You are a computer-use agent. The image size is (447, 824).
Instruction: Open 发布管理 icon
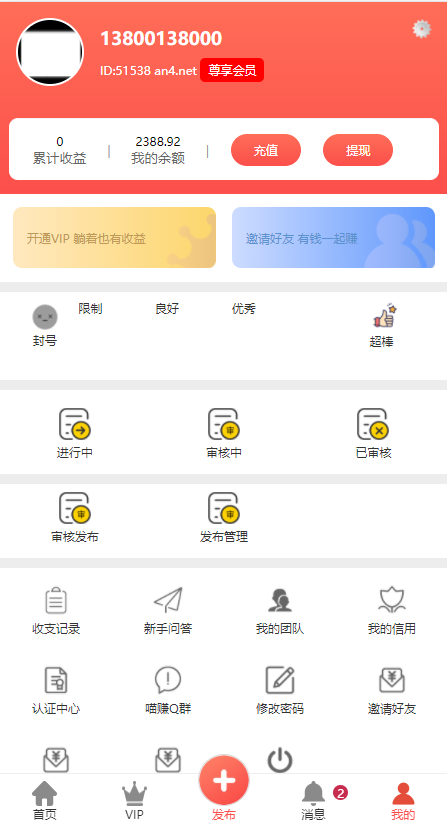224,508
